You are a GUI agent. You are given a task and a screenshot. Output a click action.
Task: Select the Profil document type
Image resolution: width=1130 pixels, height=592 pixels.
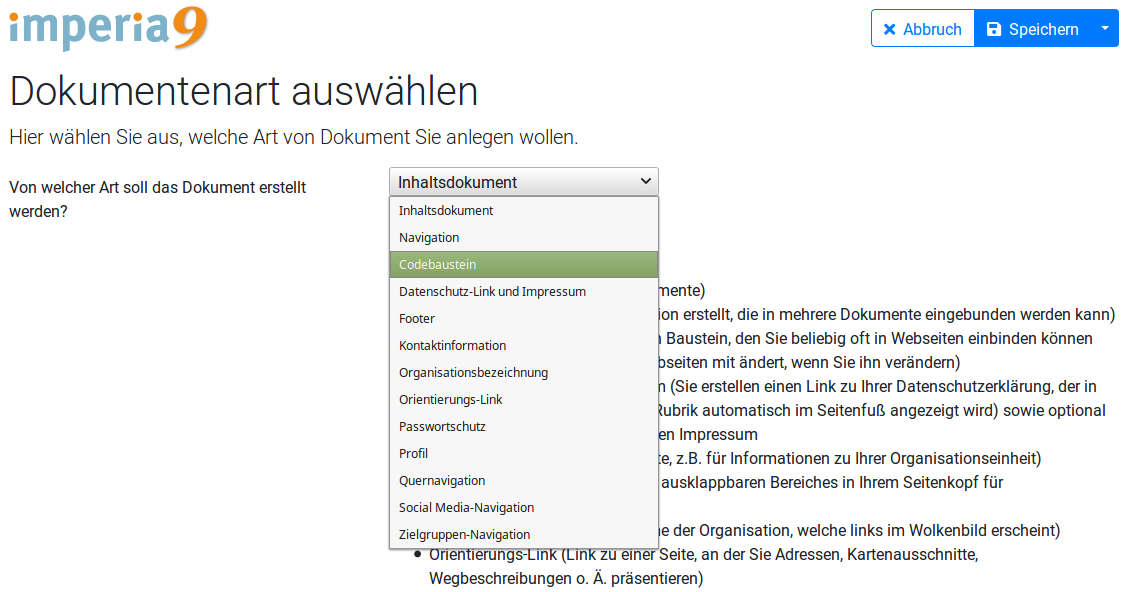click(x=413, y=454)
